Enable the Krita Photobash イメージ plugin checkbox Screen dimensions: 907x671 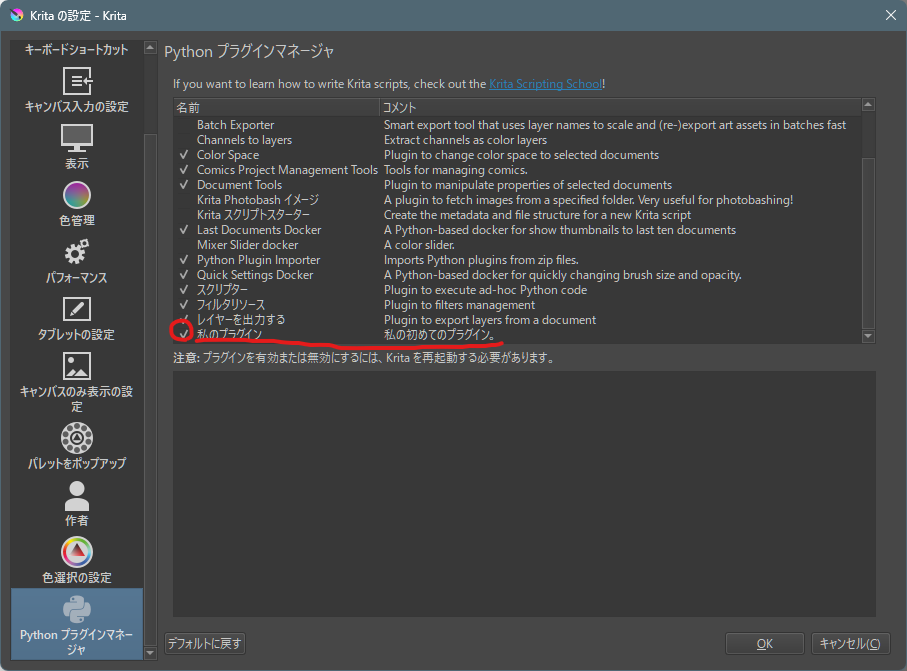184,200
